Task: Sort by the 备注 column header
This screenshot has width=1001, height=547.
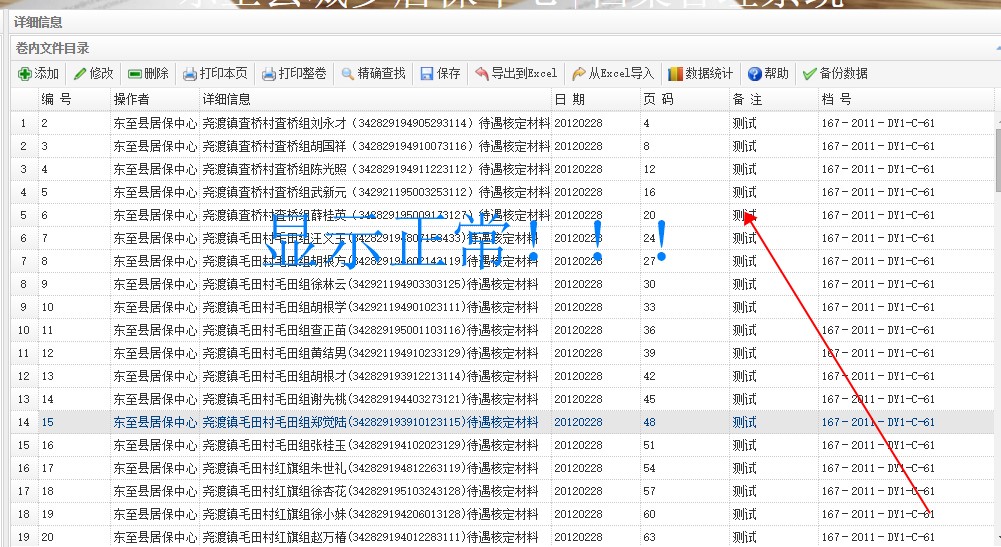Action: coord(774,99)
